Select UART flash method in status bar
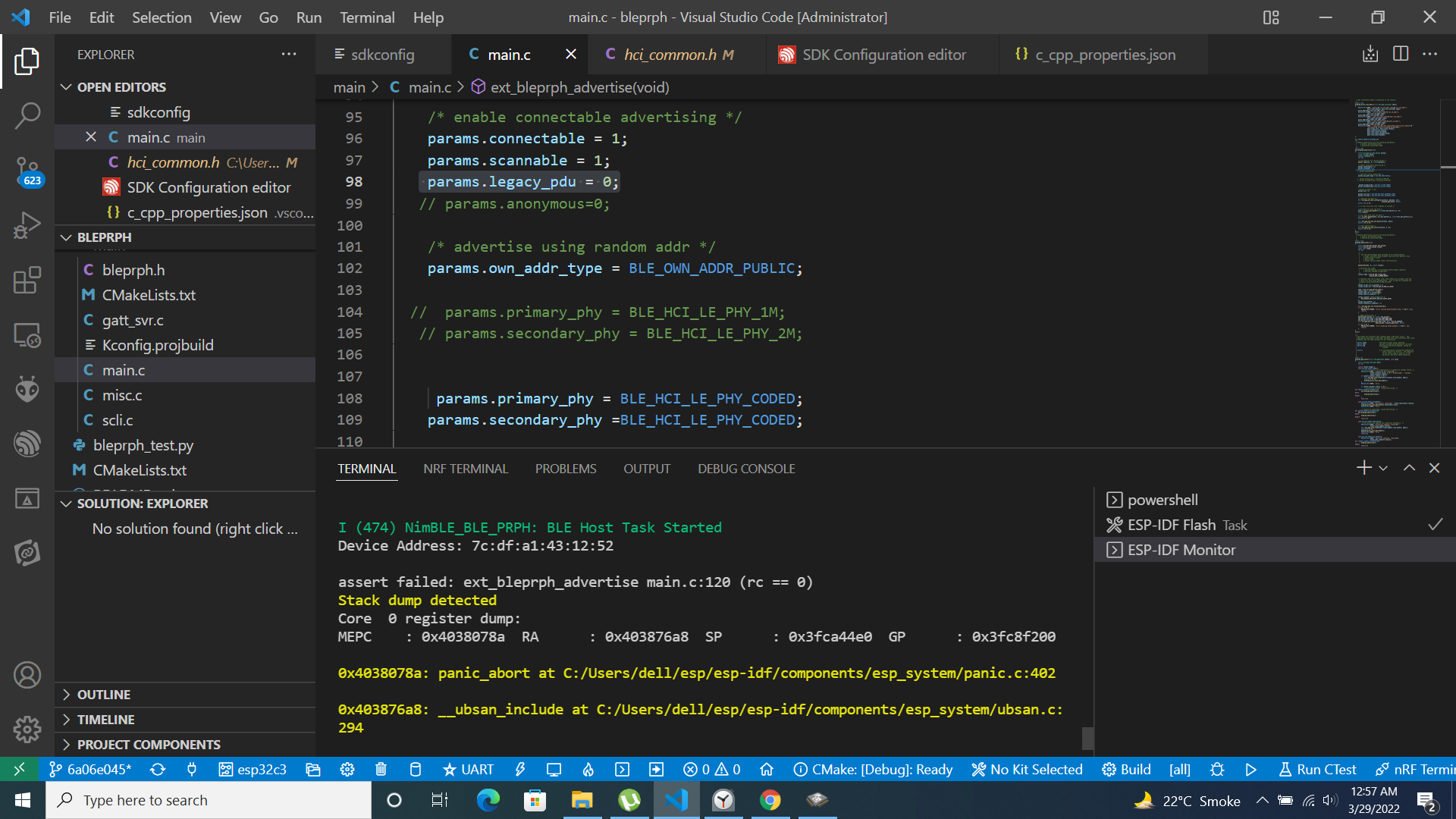This screenshot has width=1456, height=819. [x=468, y=770]
